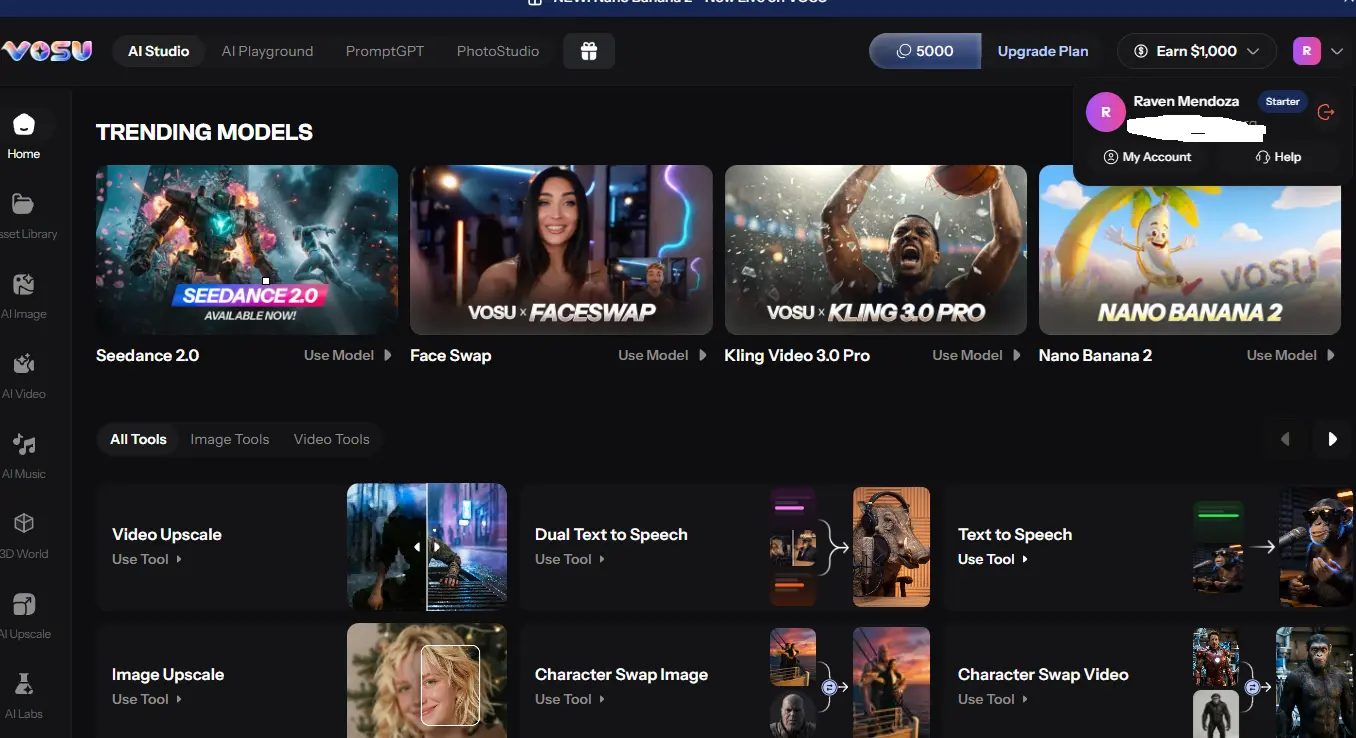The height and width of the screenshot is (738, 1356).
Task: Click the Seedance 2.0 model name
Action: coord(147,355)
